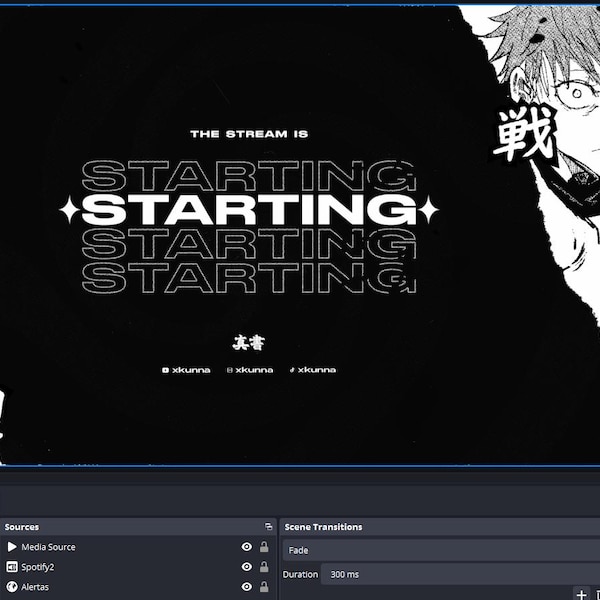Lock the Media Source
The width and height of the screenshot is (600, 600).
(x=264, y=546)
